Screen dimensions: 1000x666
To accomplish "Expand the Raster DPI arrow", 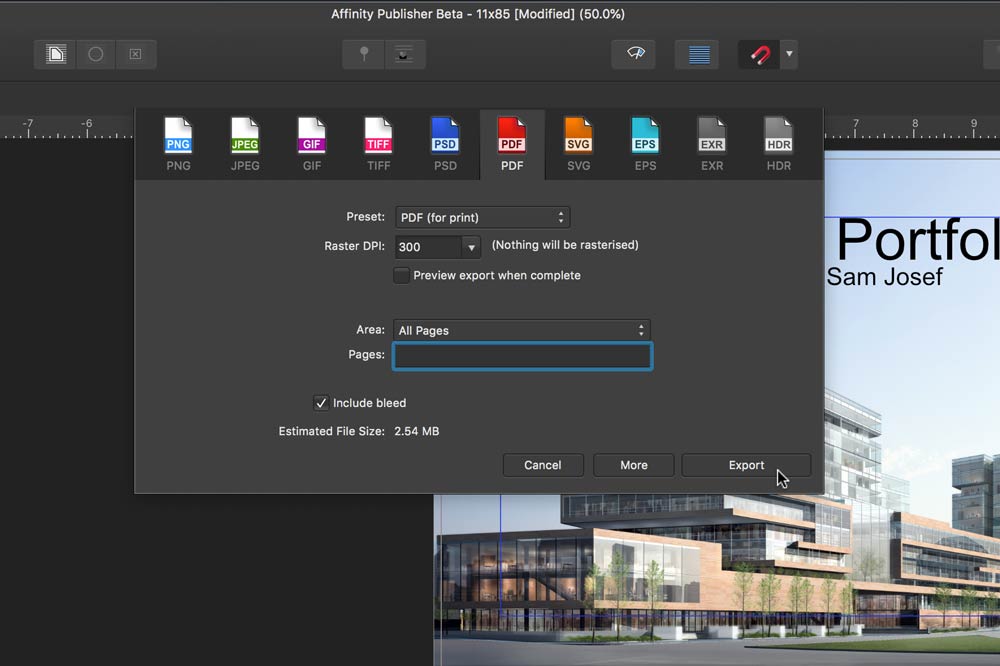I will click(471, 247).
